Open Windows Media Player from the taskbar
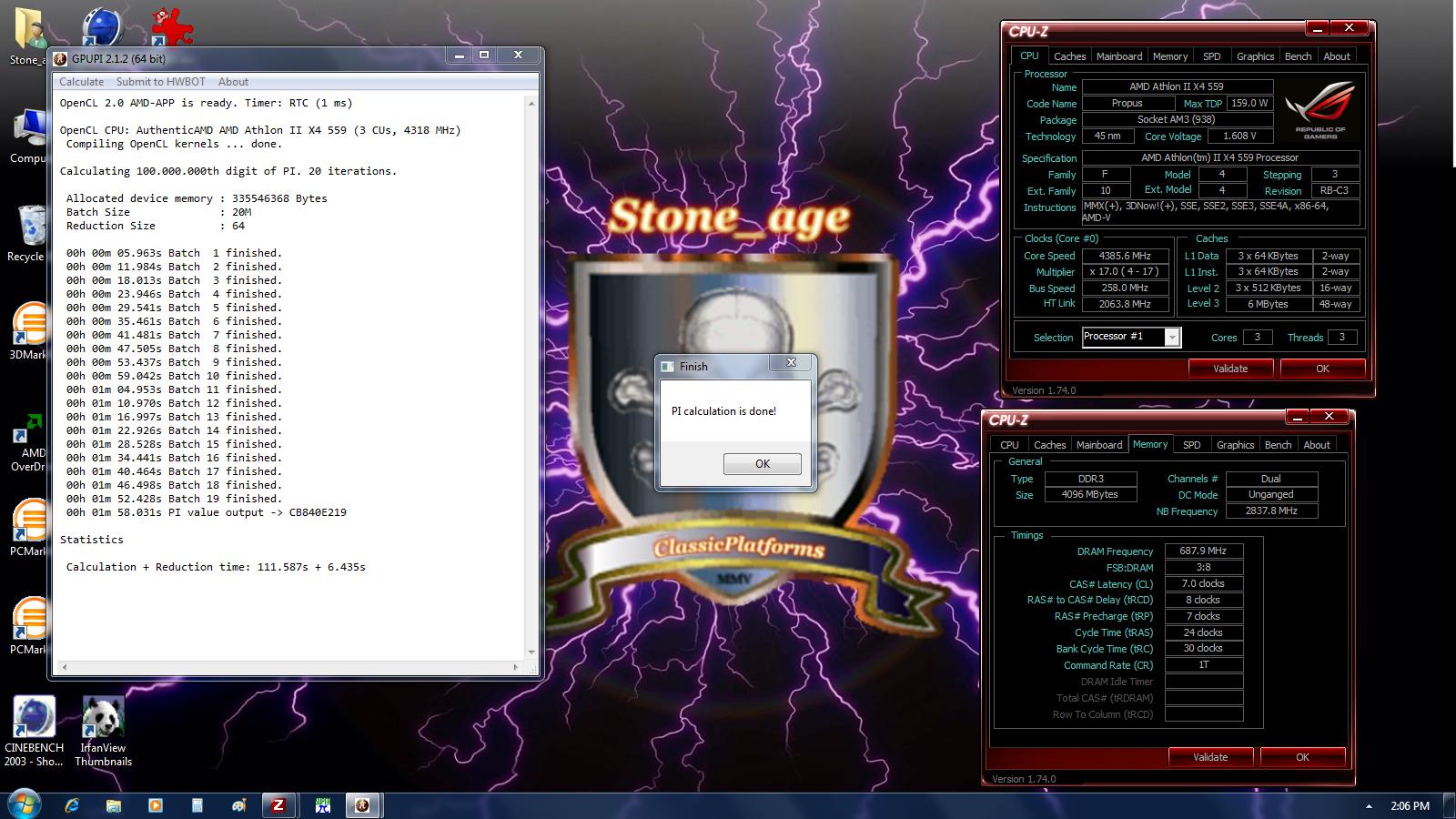The height and width of the screenshot is (819, 1456). (156, 805)
